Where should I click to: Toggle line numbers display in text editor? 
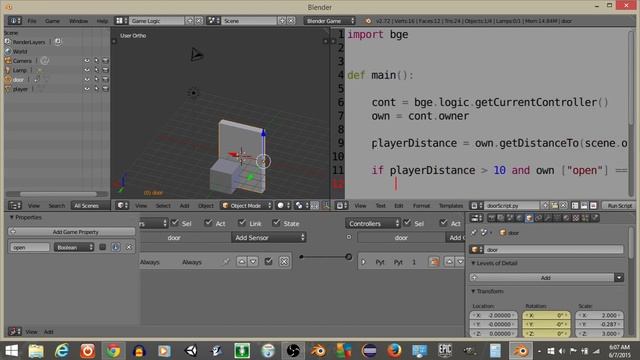pyautogui.click(x=575, y=205)
